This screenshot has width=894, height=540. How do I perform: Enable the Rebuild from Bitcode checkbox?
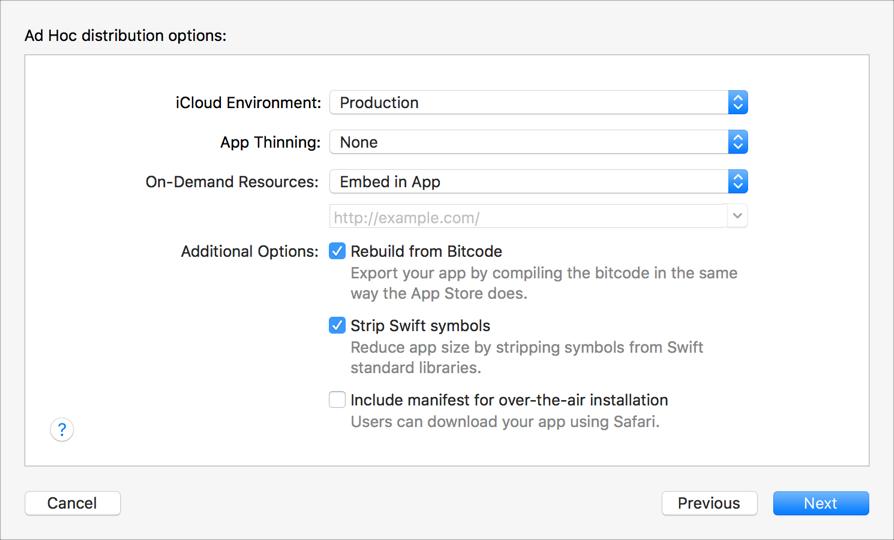[338, 251]
